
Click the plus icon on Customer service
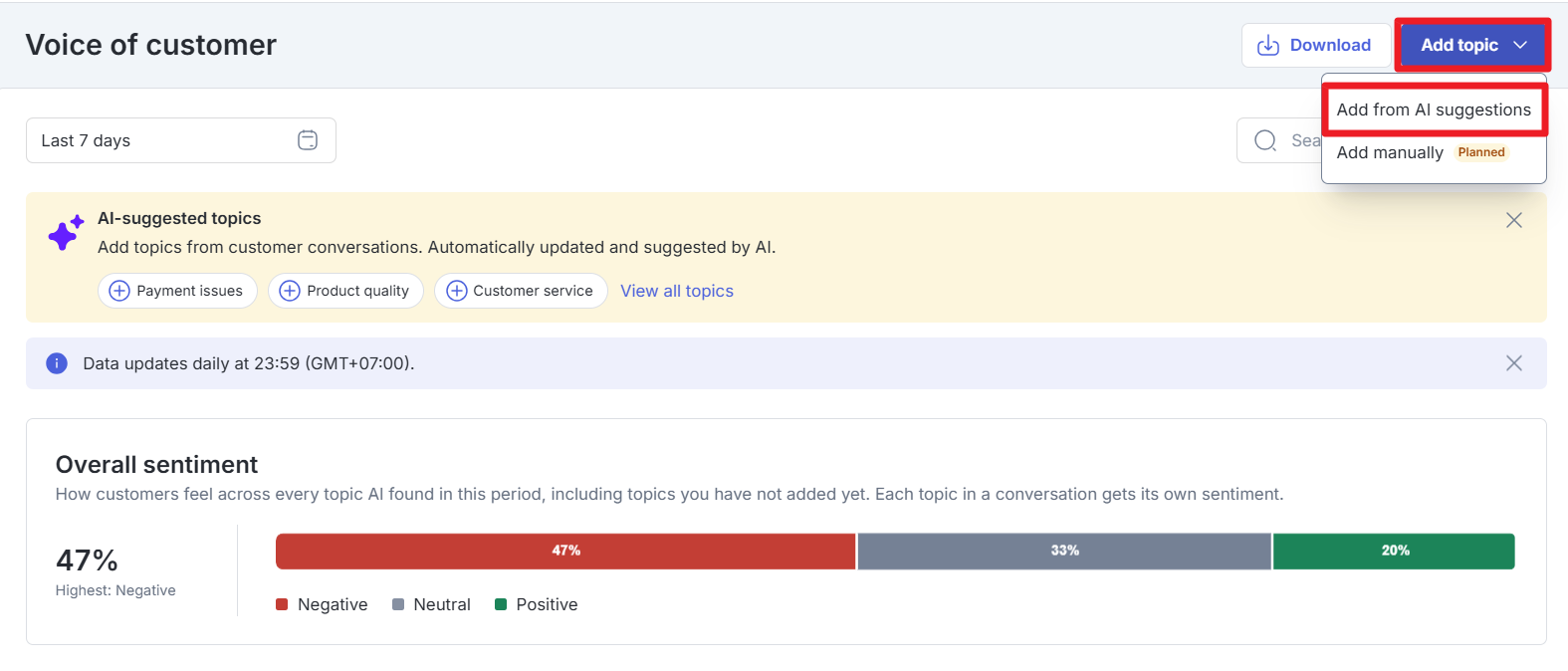click(457, 291)
